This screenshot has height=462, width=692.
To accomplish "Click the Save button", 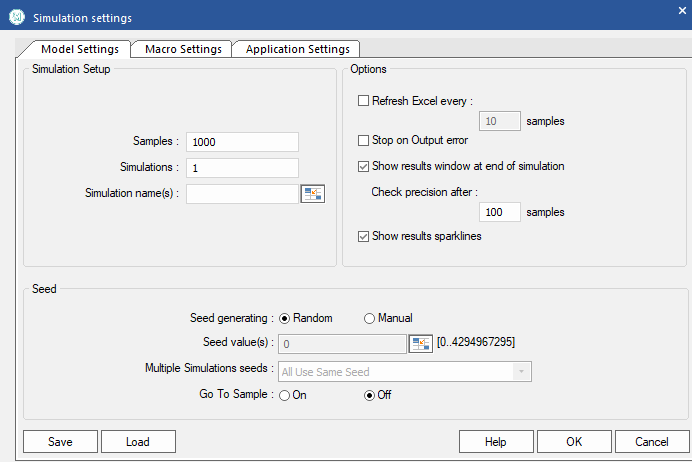I will tap(60, 442).
